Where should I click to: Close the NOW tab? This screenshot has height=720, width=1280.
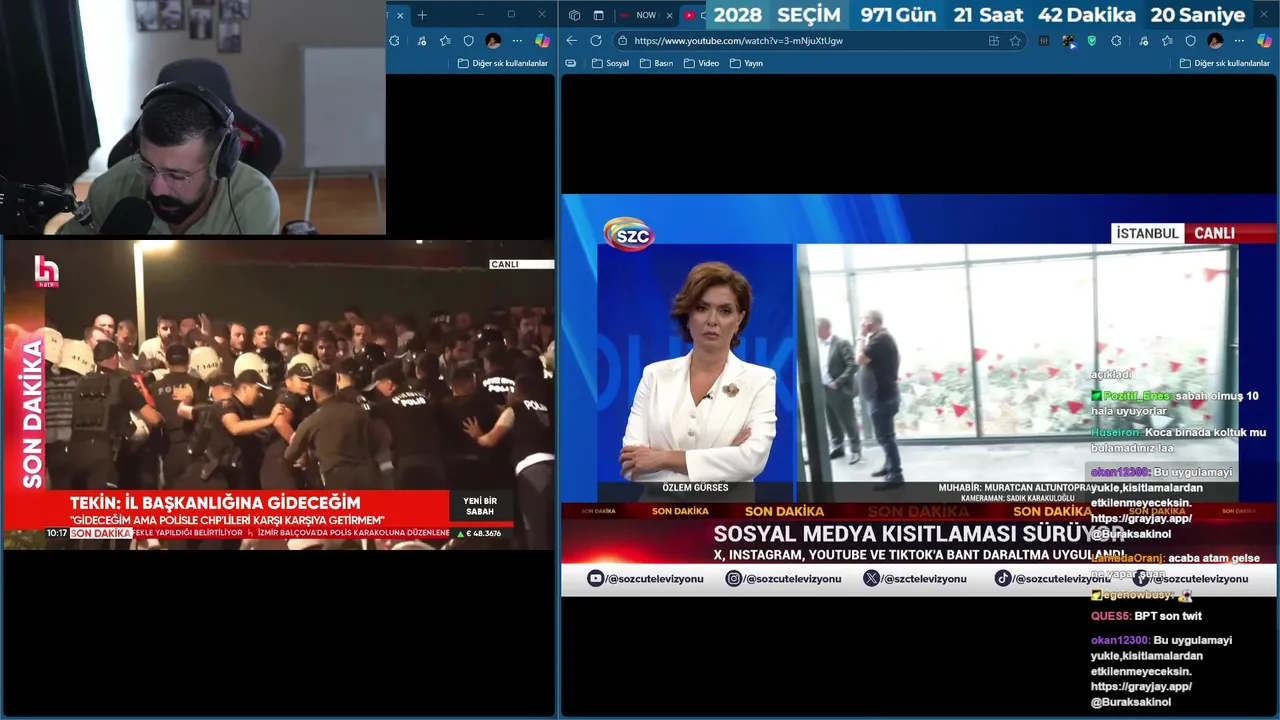[x=669, y=15]
